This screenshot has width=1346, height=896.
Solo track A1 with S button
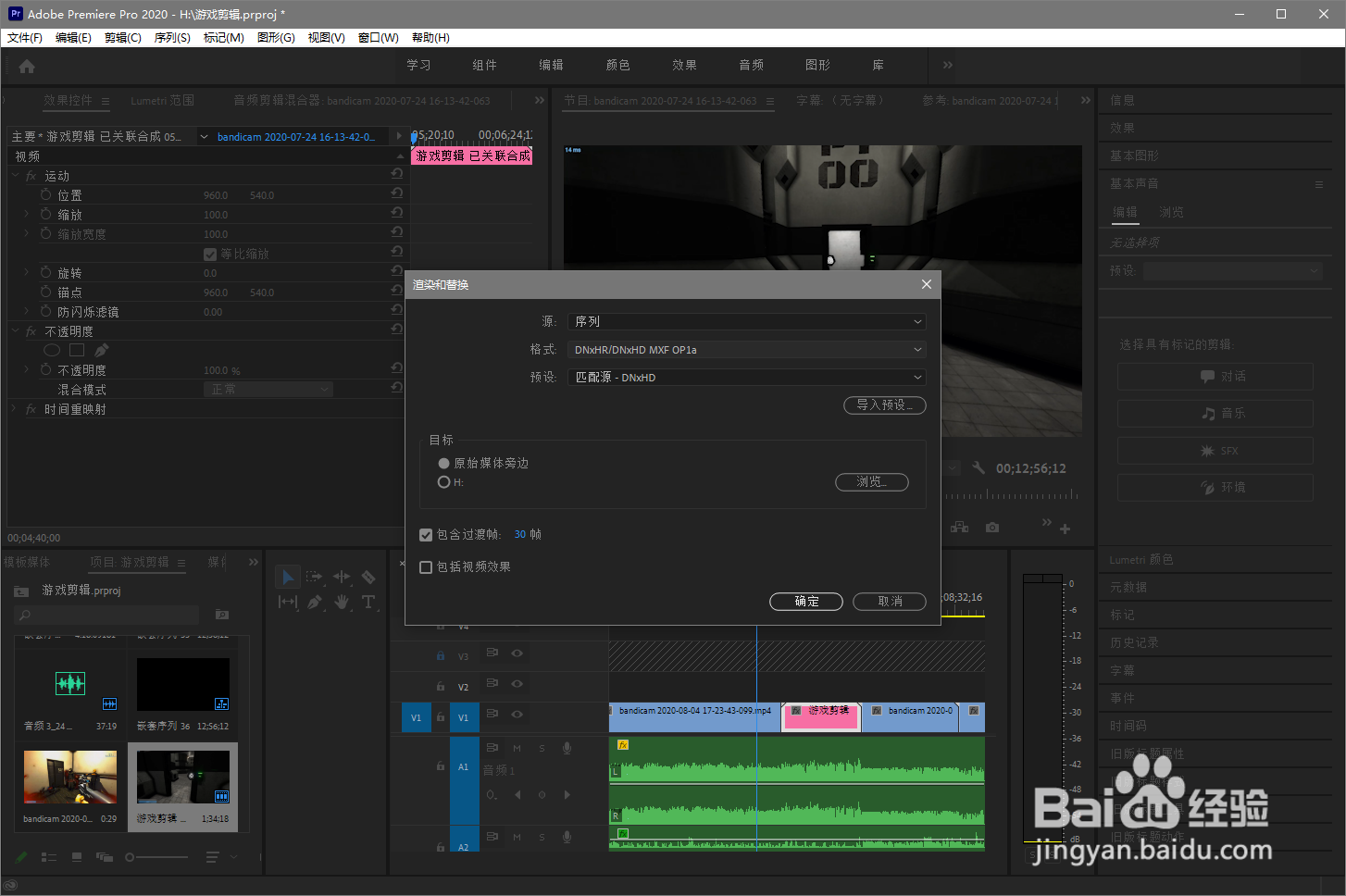click(x=542, y=748)
